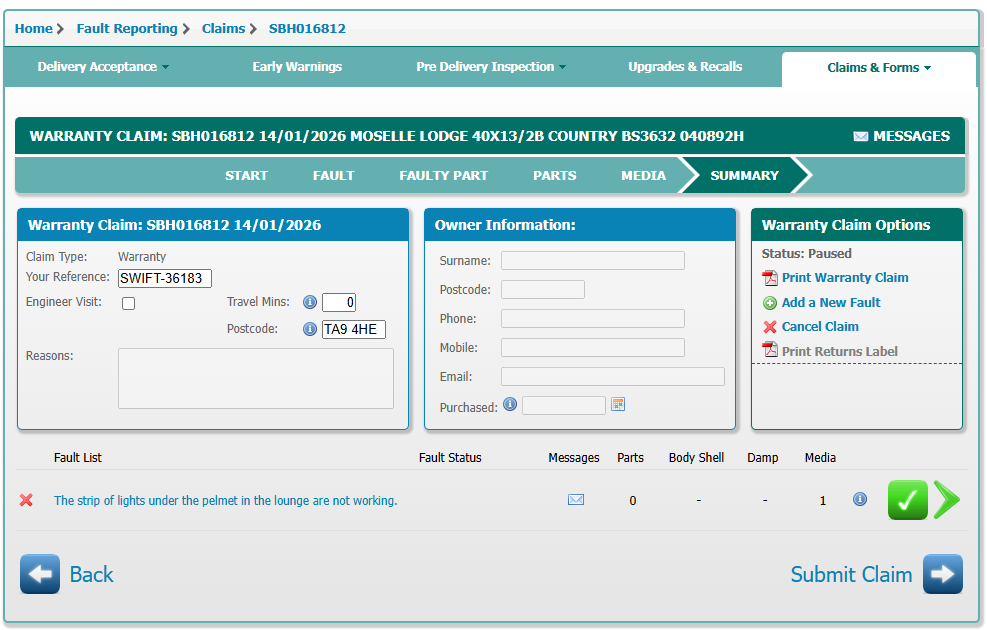The height and width of the screenshot is (630, 987).
Task: Switch to the Early Warnings tab
Action: click(297, 67)
